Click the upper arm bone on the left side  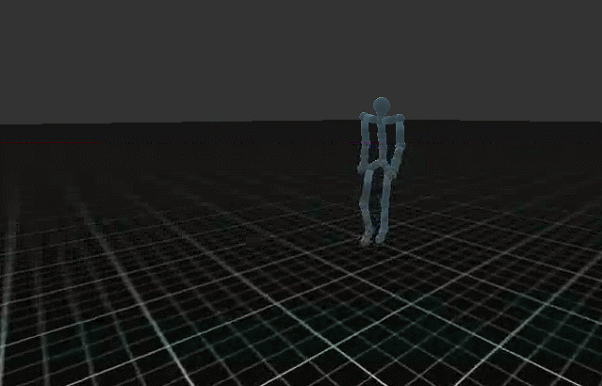coord(364,132)
